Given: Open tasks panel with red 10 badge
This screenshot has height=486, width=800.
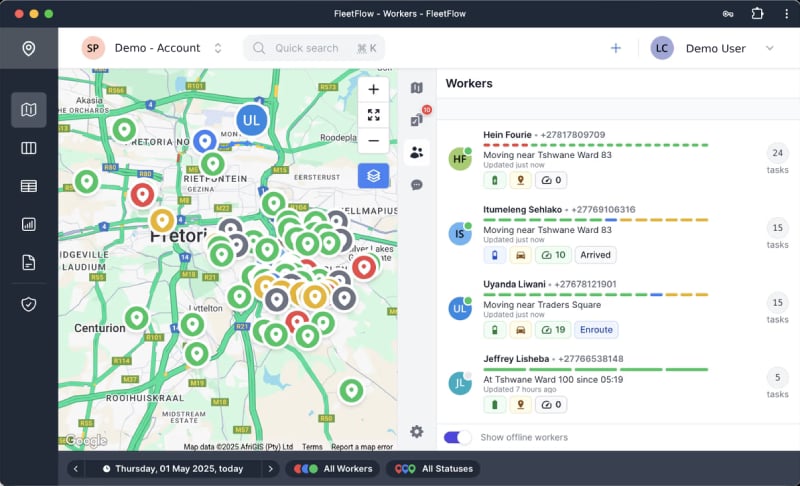Looking at the screenshot, I should click(x=417, y=120).
